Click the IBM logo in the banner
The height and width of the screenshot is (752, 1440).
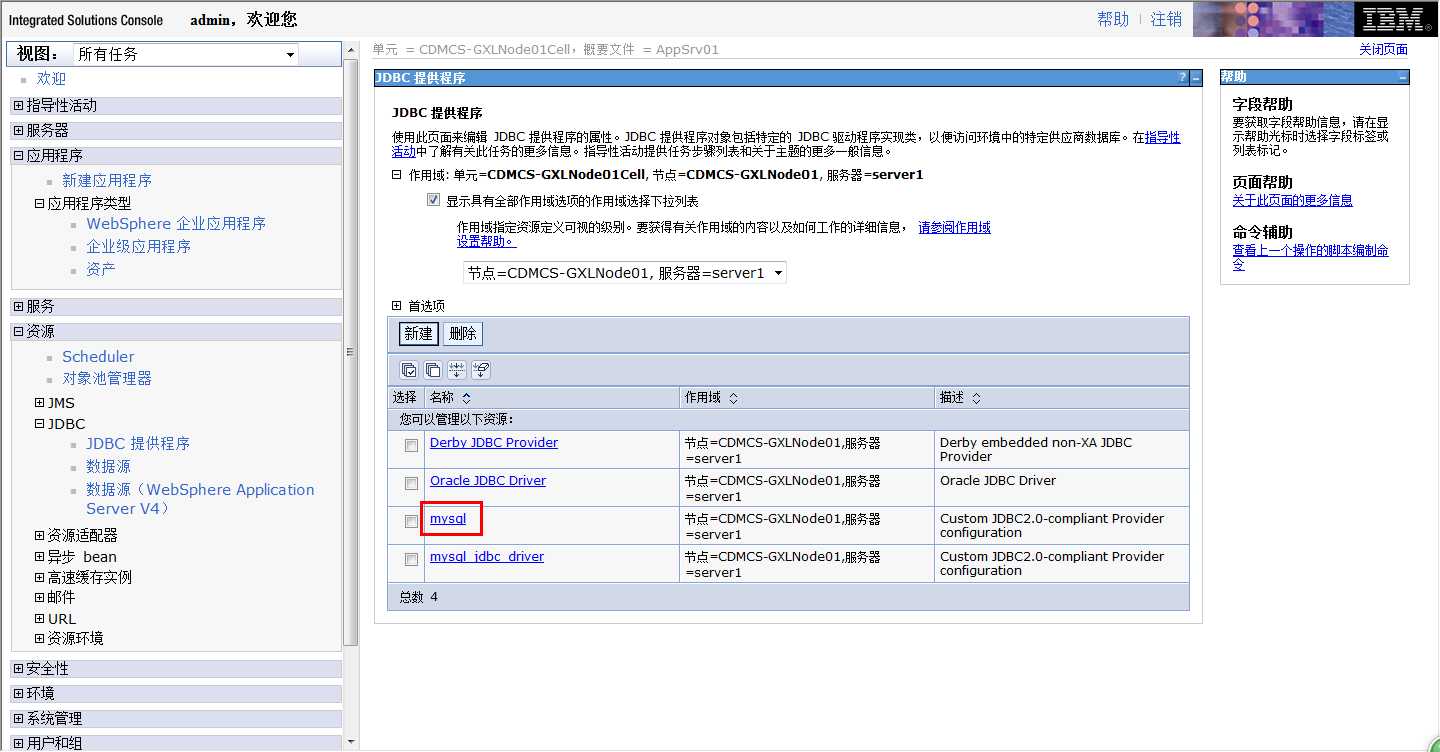coord(1396,19)
